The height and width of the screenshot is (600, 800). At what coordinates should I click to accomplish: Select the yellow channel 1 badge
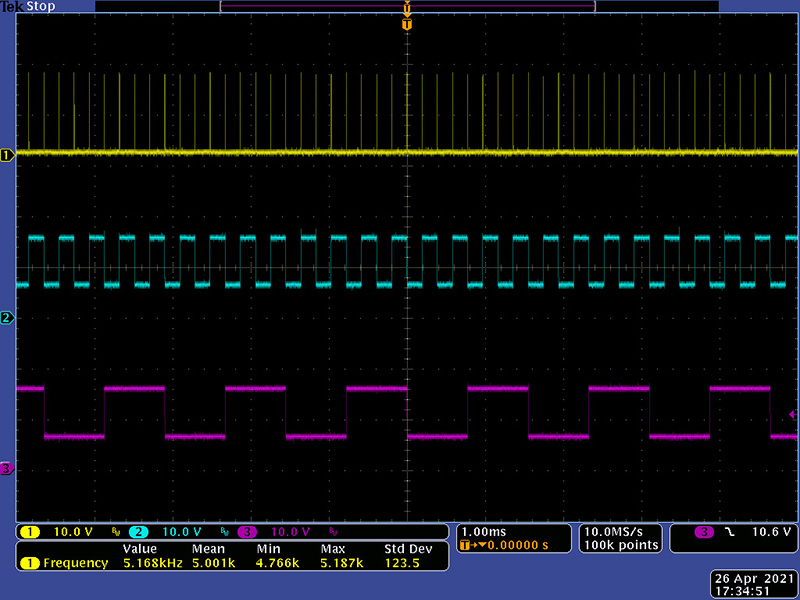coord(30,531)
